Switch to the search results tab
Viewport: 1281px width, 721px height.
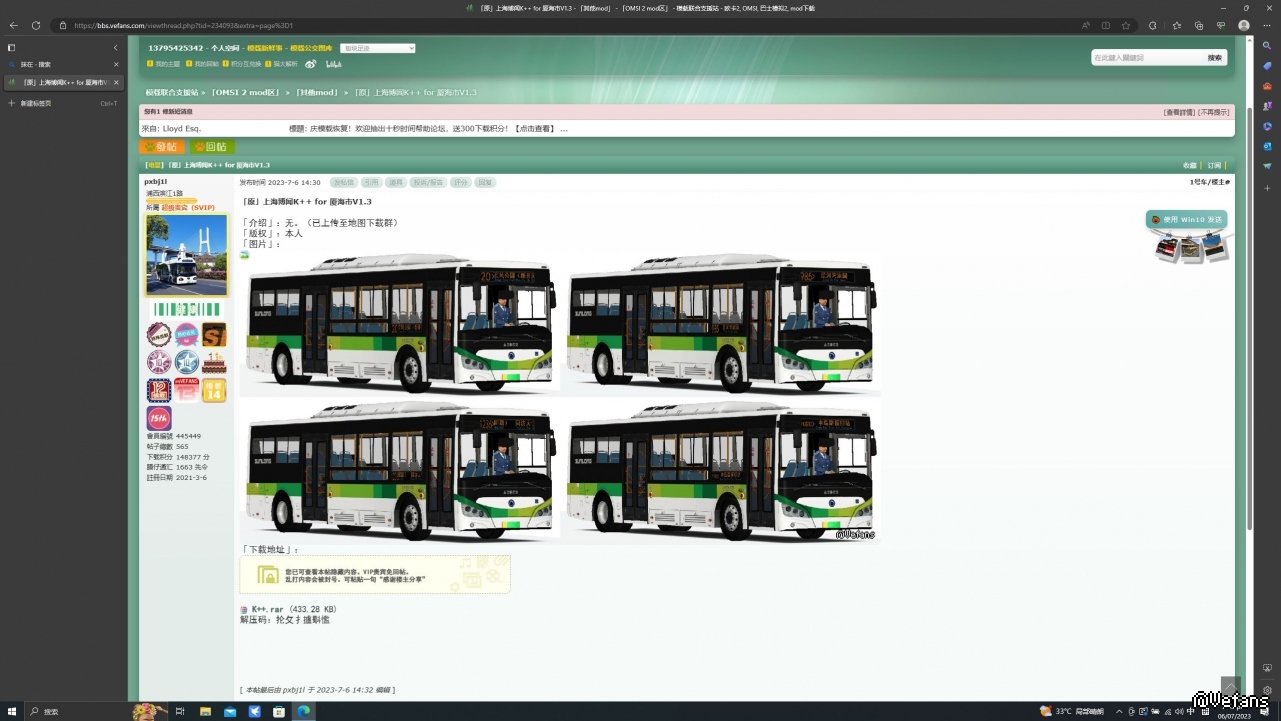tap(60, 64)
